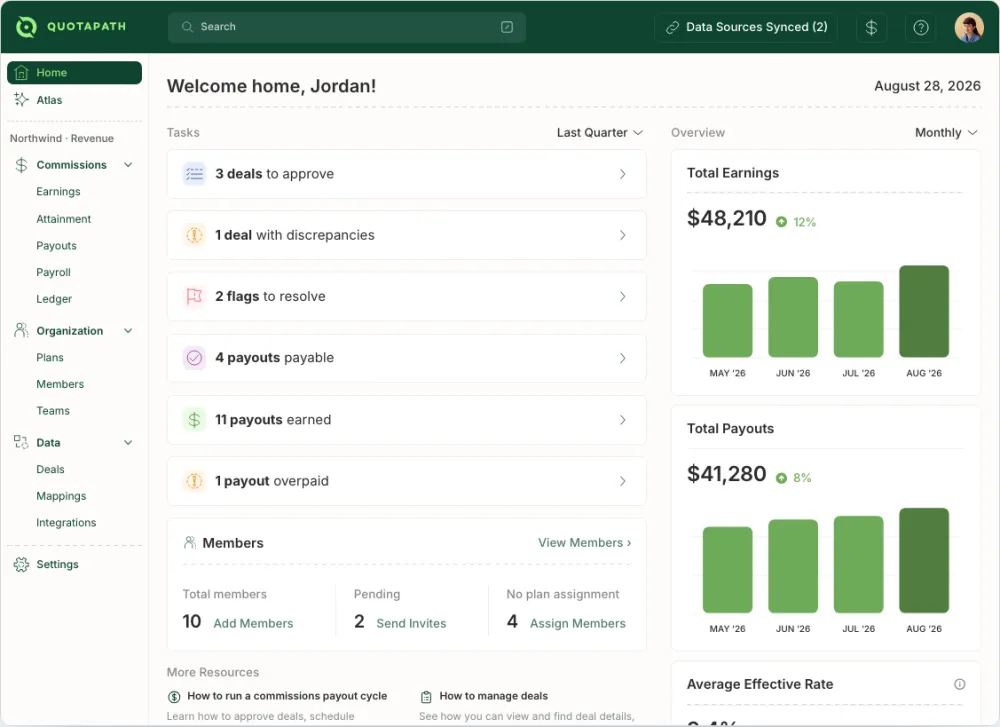Open 1 payout overpaid chevron
1000x727 pixels.
click(x=622, y=481)
